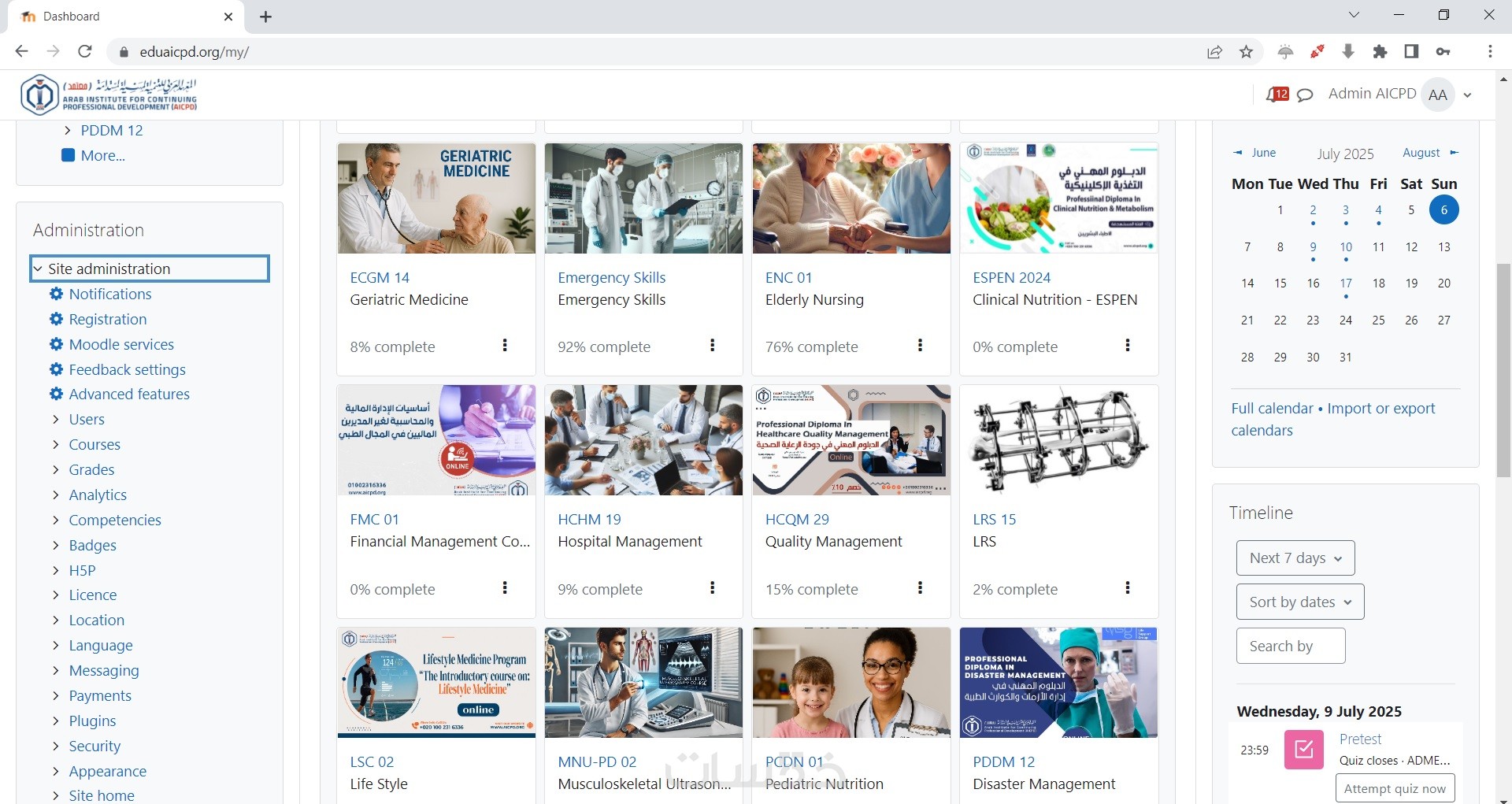Click the Pretest quiz icon in Timeline

pyautogui.click(x=1304, y=749)
